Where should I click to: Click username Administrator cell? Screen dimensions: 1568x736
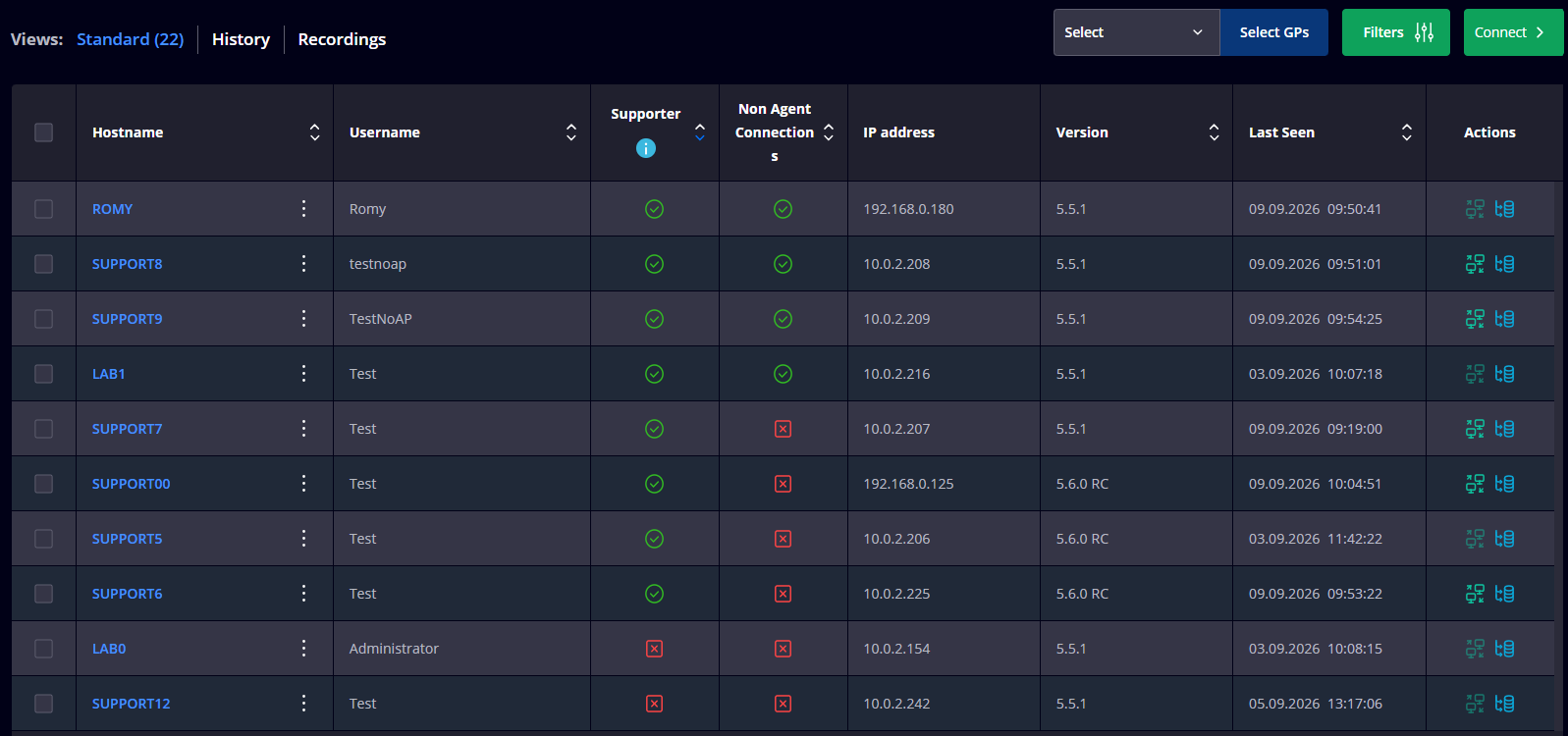394,649
